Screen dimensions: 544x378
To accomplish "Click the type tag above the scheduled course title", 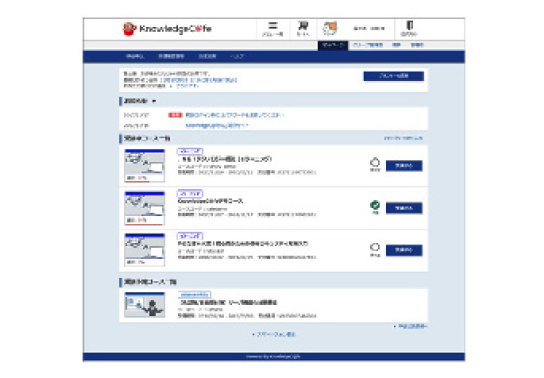I will [x=194, y=294].
